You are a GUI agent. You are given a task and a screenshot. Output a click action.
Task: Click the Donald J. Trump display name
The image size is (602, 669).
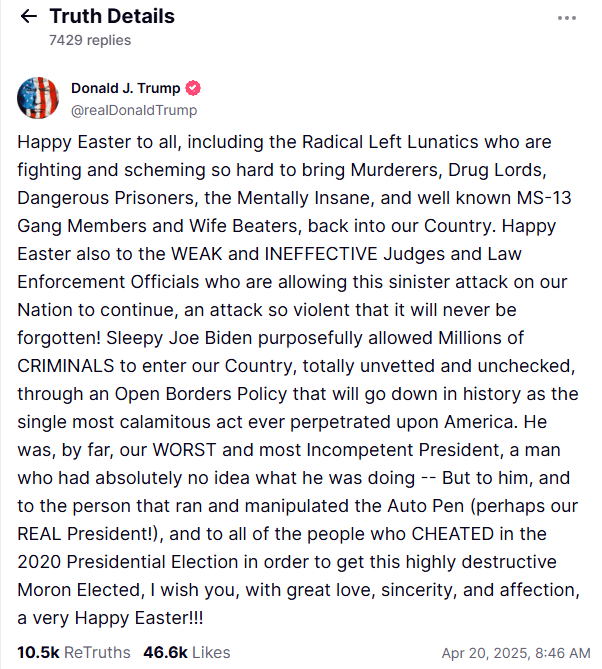125,88
